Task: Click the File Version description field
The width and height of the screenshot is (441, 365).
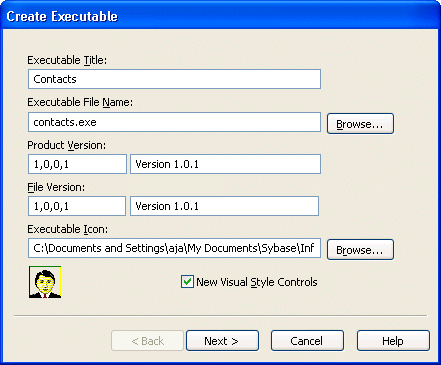Action: click(224, 206)
